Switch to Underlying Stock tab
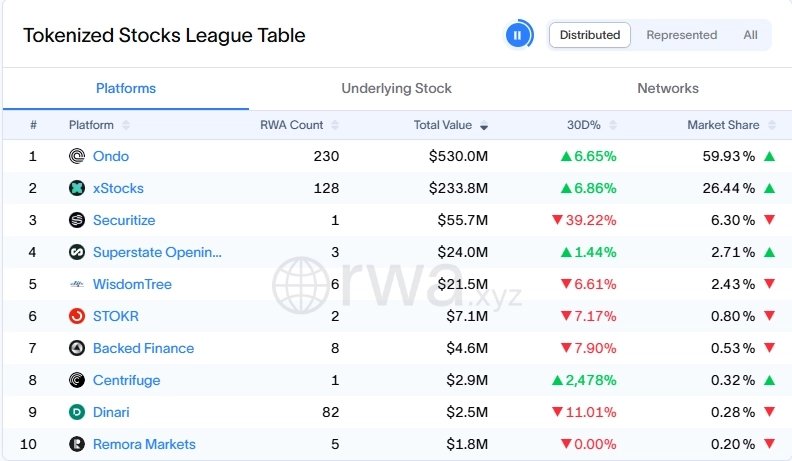 click(396, 88)
